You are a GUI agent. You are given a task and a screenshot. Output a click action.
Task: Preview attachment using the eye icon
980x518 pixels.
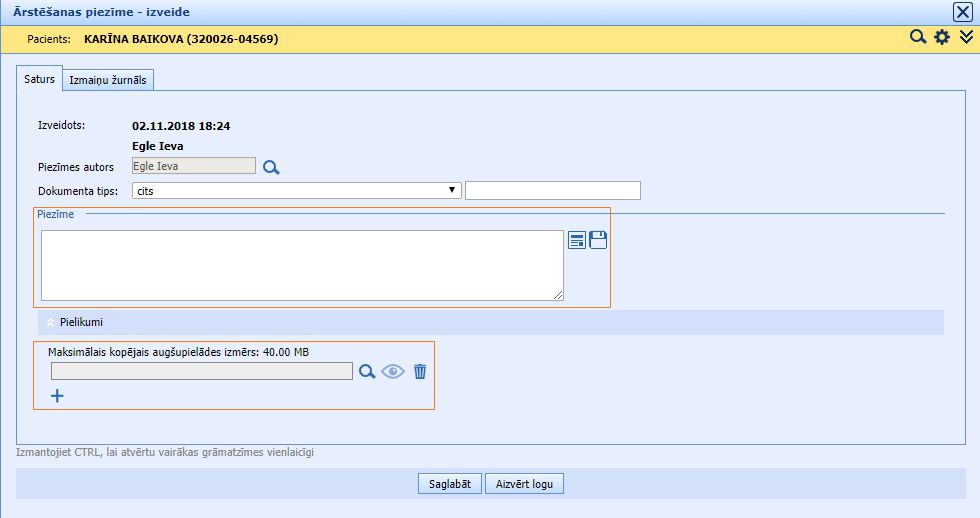(393, 371)
